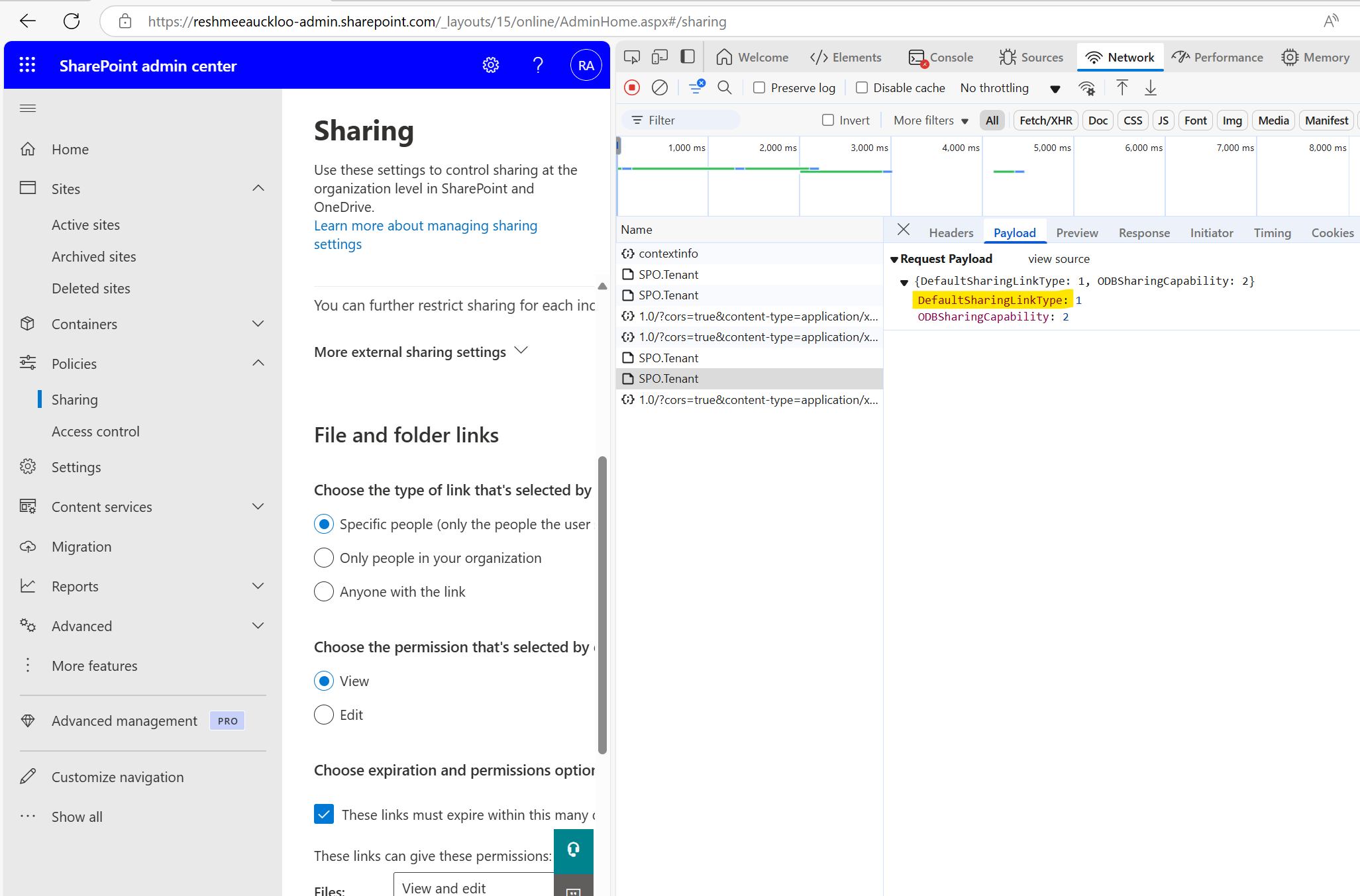Open Learn more about managing sharing settings
The image size is (1360, 896).
tap(425, 225)
